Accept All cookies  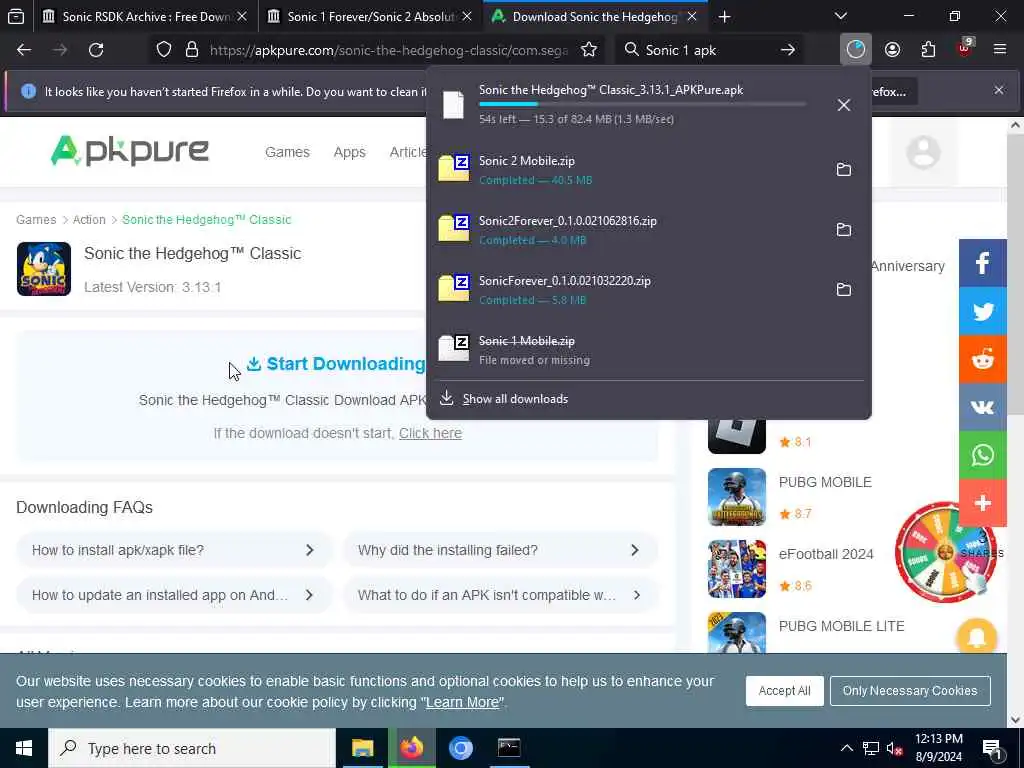[784, 690]
